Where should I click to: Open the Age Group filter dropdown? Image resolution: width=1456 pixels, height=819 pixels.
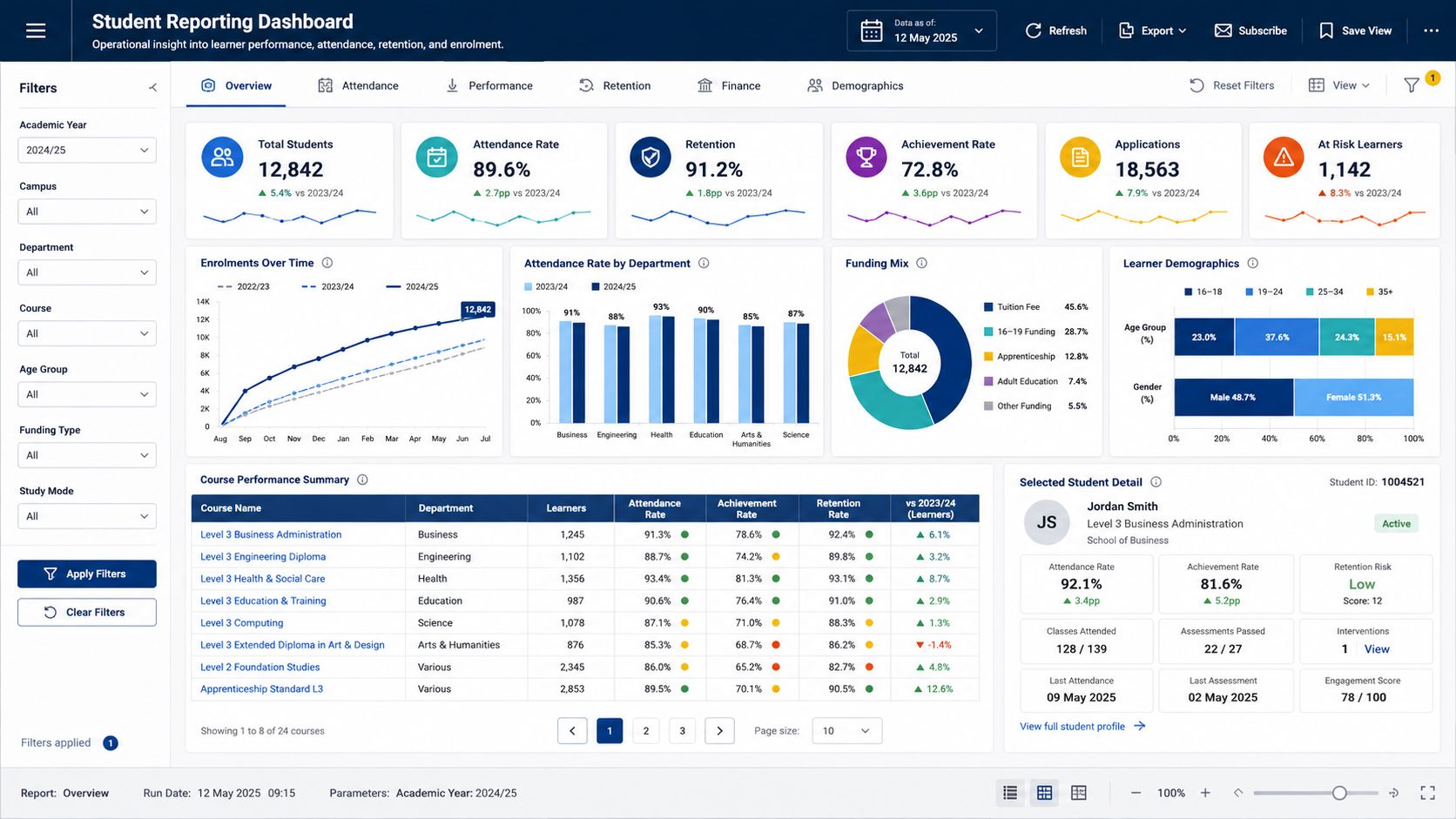click(87, 394)
